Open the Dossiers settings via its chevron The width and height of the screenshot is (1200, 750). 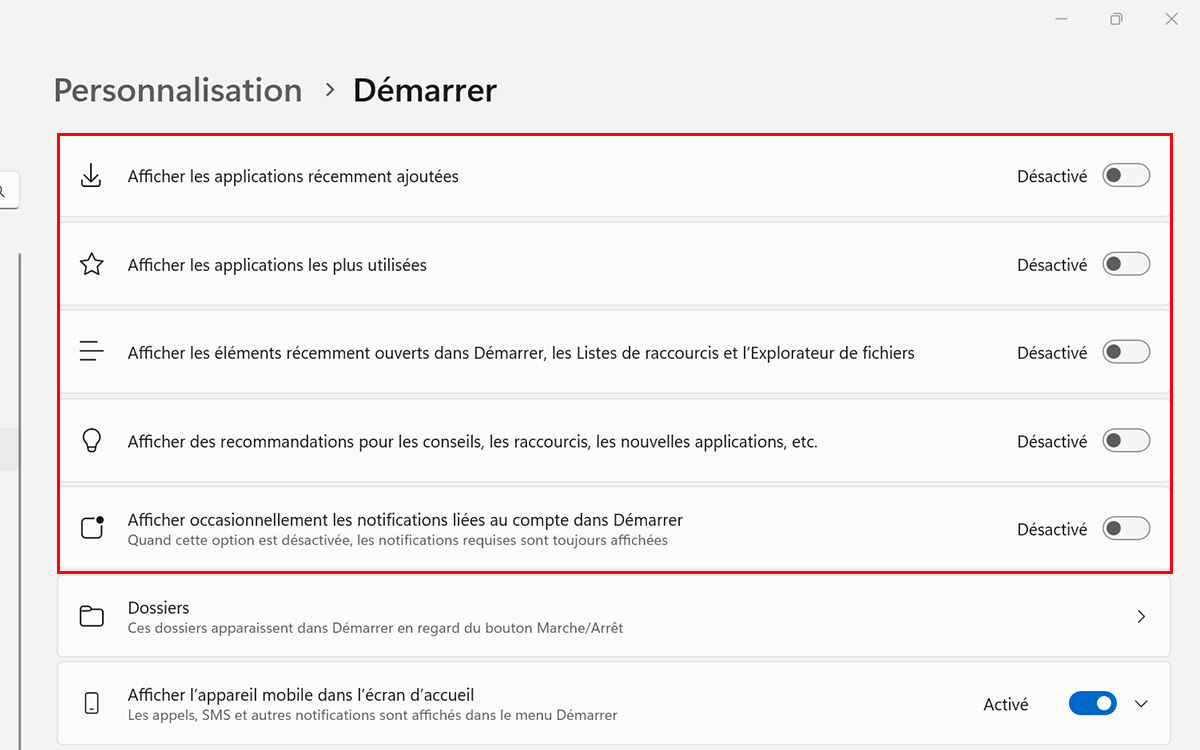1141,617
